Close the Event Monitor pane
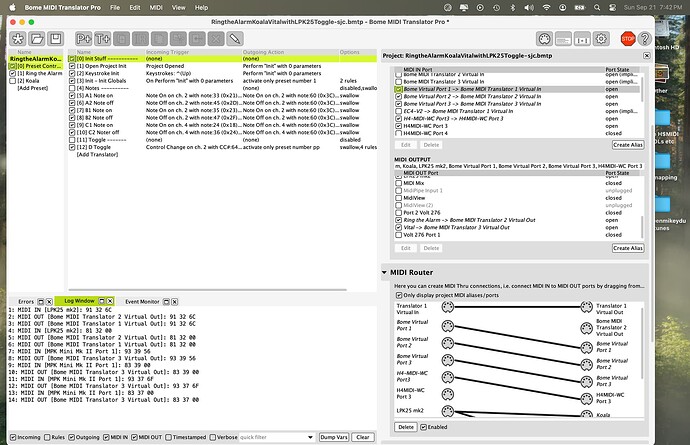Image resolution: width=690 pixels, height=445 pixels. [175, 302]
